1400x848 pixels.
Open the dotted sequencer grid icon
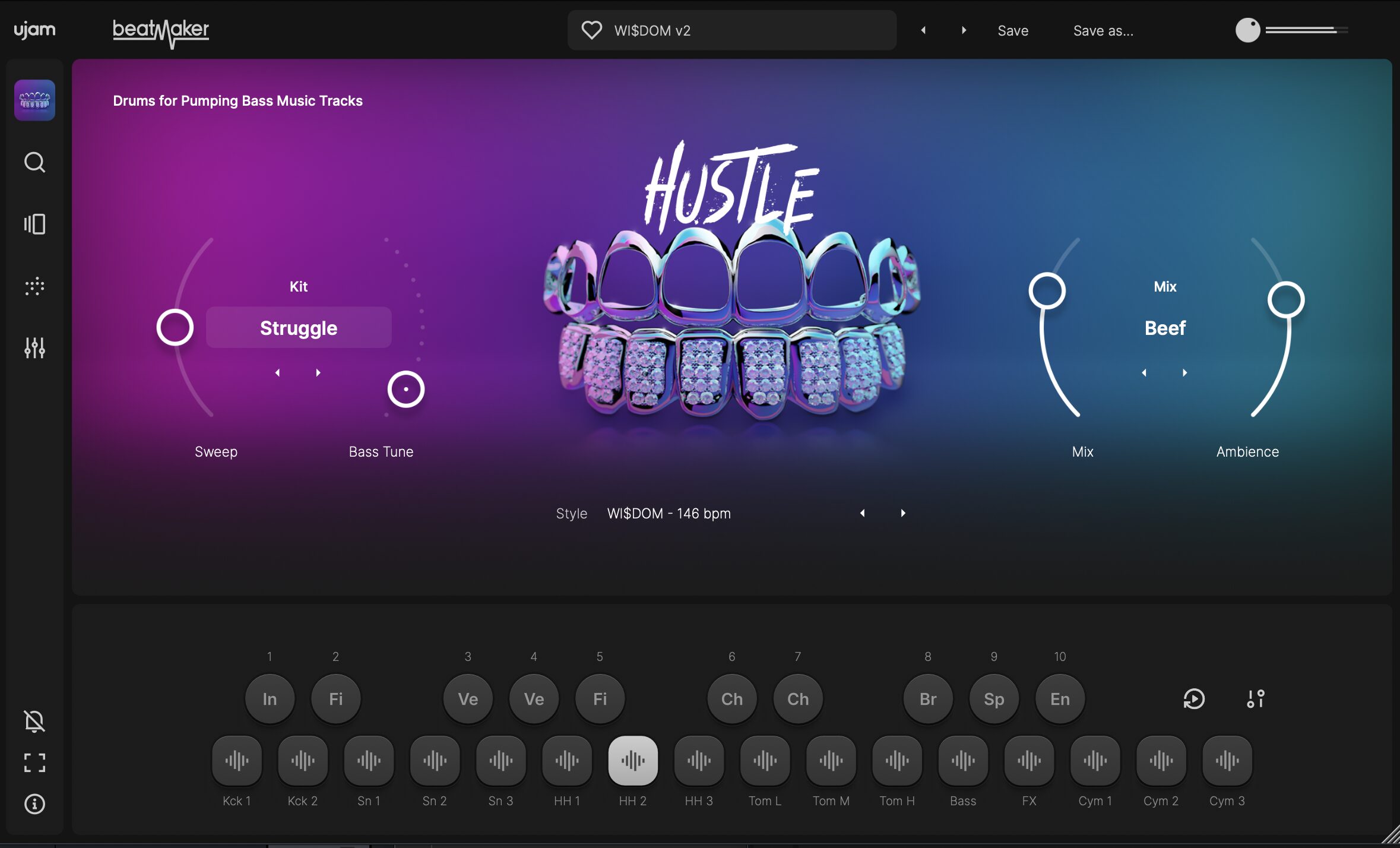click(x=34, y=286)
